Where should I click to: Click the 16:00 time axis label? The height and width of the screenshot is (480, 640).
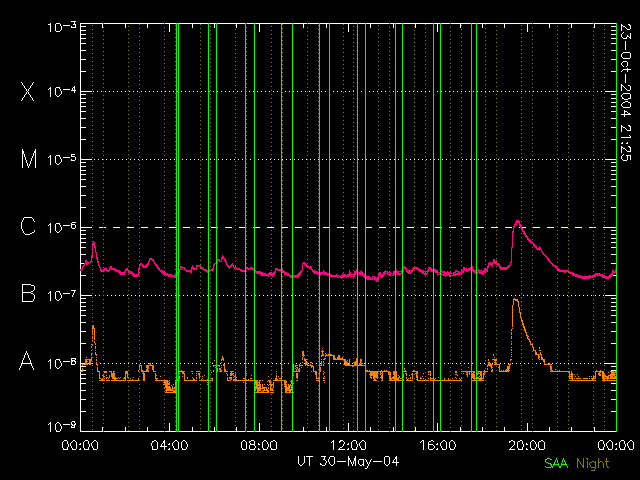[438, 445]
